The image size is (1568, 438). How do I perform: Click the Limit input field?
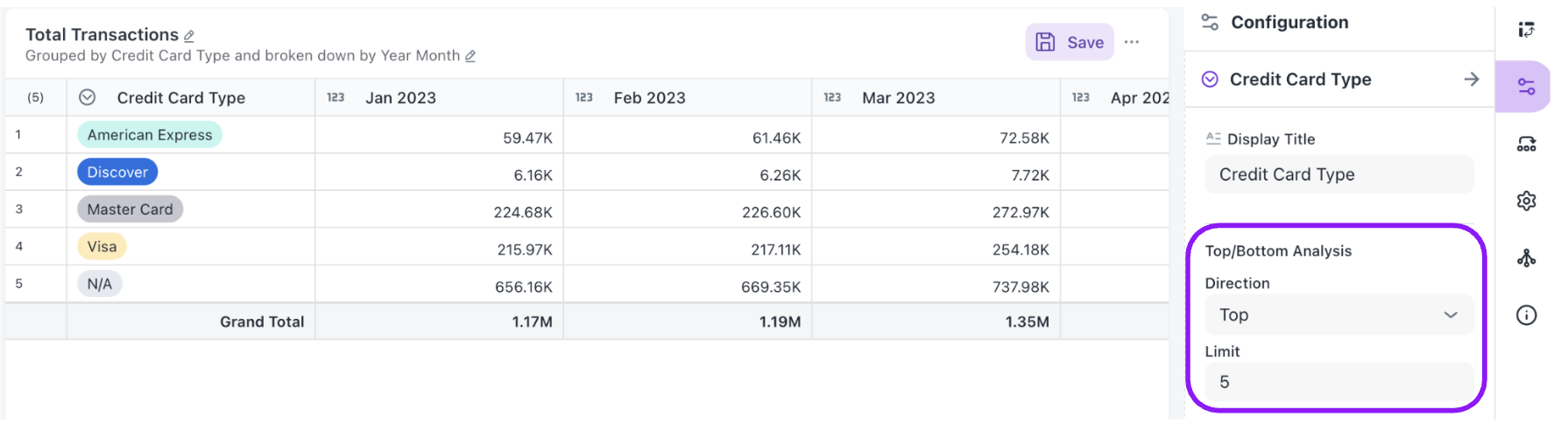1339,382
